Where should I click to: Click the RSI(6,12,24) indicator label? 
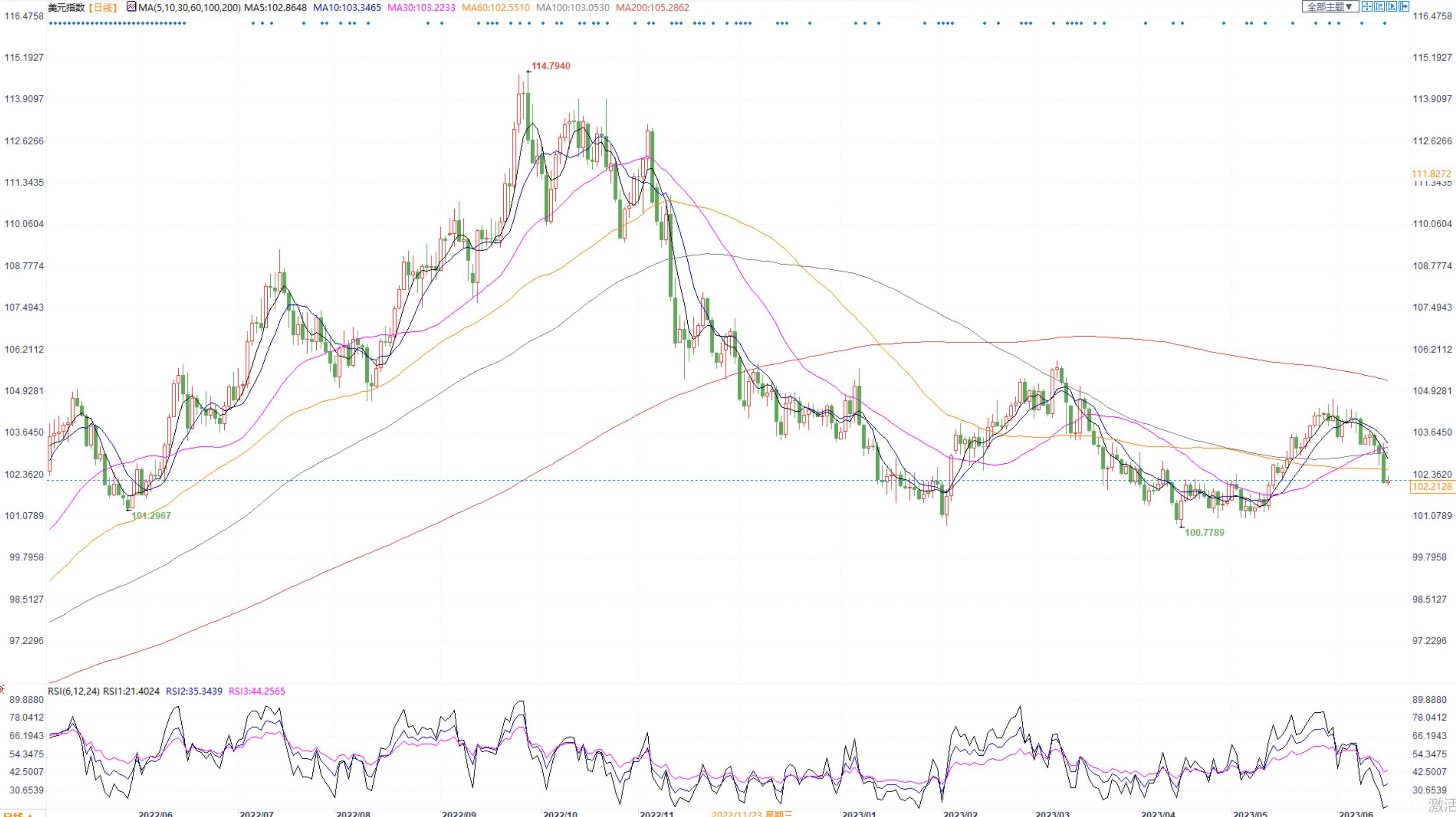(x=74, y=691)
